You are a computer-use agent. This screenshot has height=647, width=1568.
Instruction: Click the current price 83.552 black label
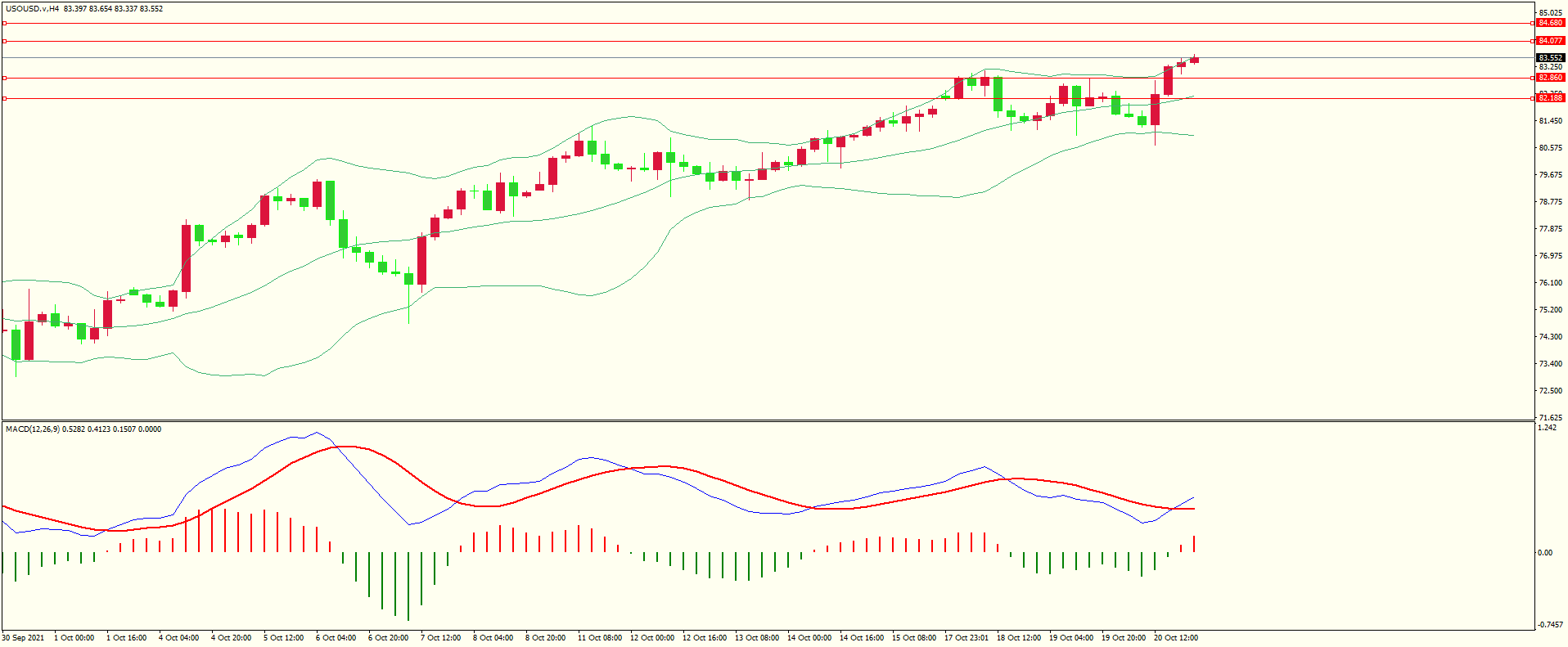pyautogui.click(x=1550, y=58)
